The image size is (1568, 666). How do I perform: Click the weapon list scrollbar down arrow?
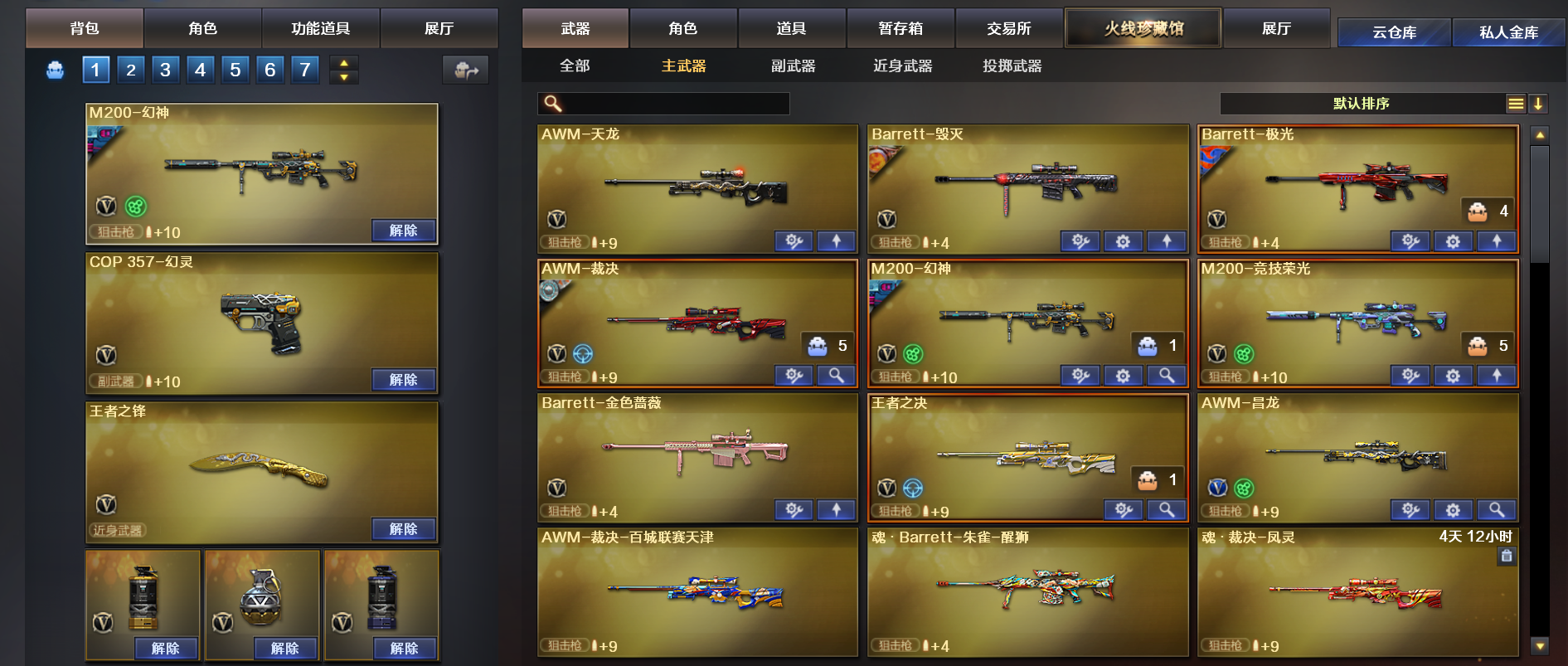coord(1540,645)
